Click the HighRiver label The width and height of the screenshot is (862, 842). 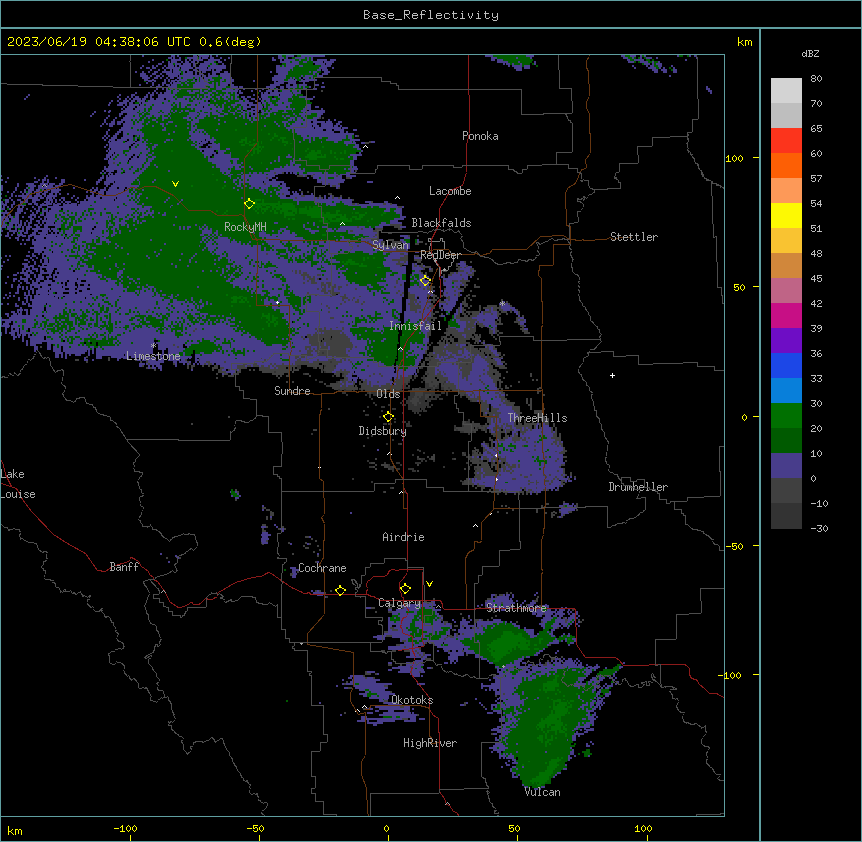tap(430, 743)
